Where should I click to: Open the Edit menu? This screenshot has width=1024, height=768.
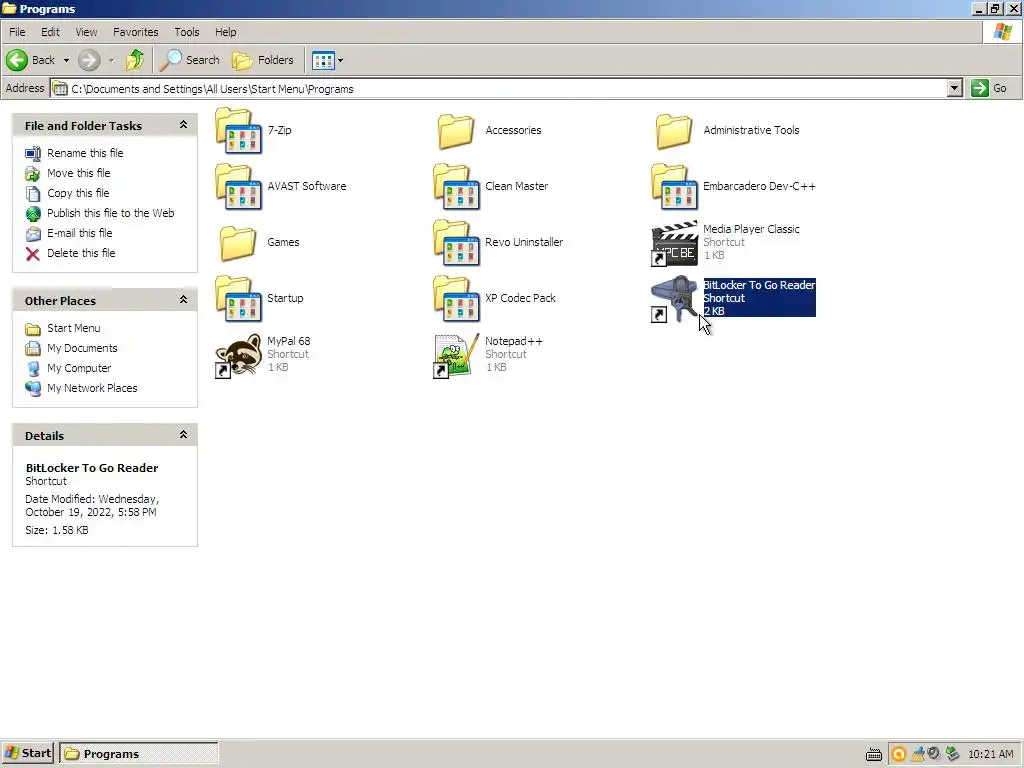[50, 32]
